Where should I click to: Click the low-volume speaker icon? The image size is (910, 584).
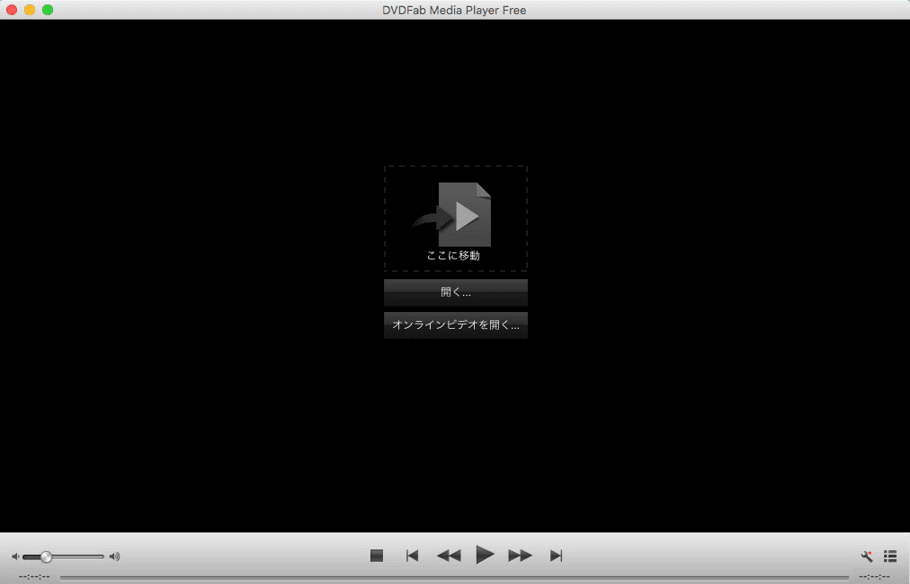(x=16, y=557)
